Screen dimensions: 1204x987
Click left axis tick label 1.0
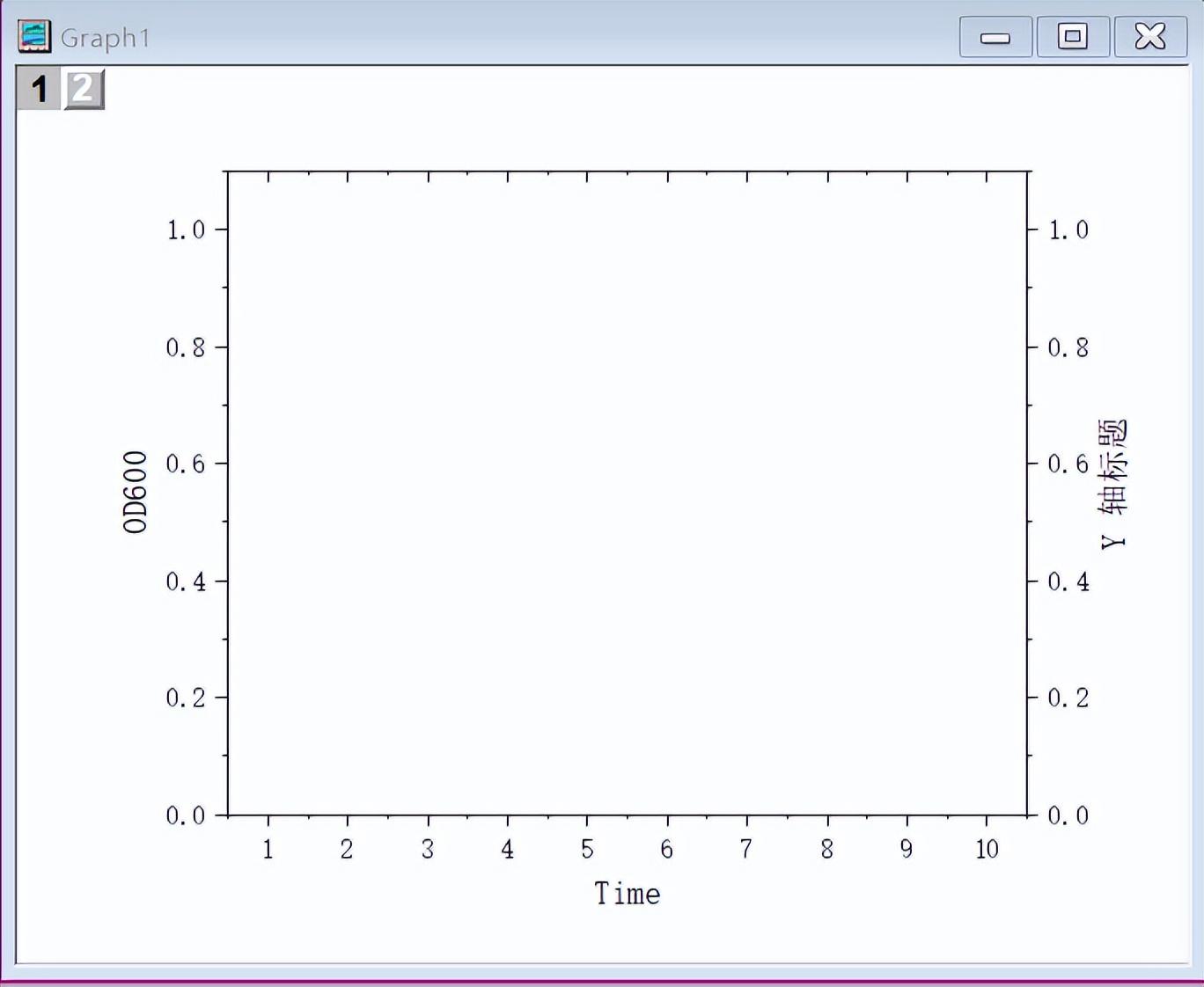tap(186, 230)
